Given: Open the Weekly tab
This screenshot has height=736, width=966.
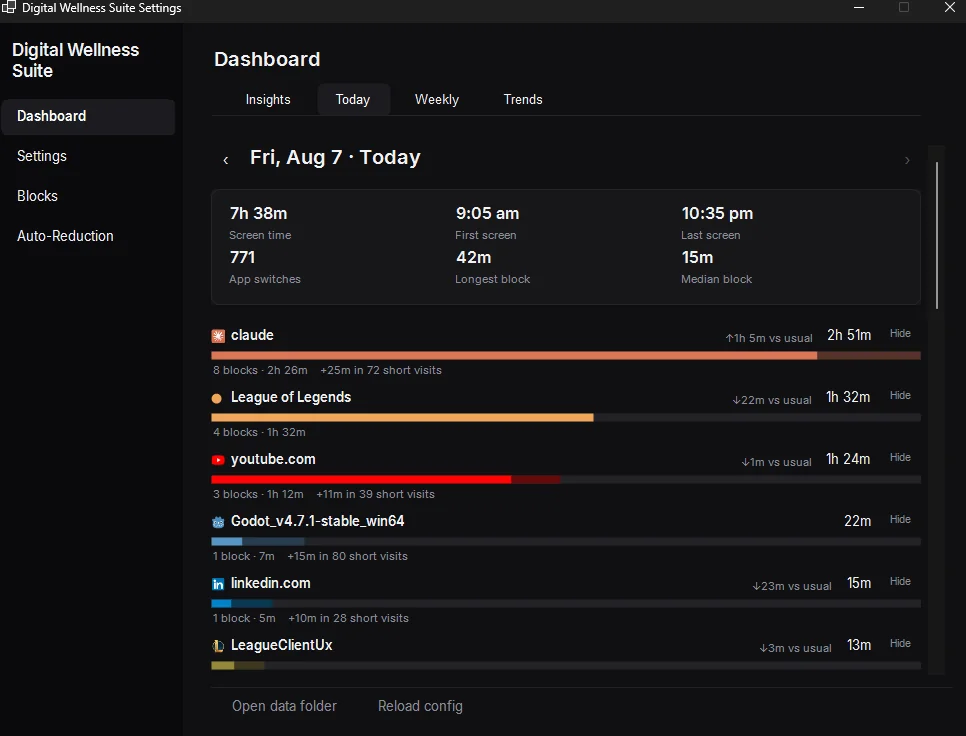Looking at the screenshot, I should point(437,99).
